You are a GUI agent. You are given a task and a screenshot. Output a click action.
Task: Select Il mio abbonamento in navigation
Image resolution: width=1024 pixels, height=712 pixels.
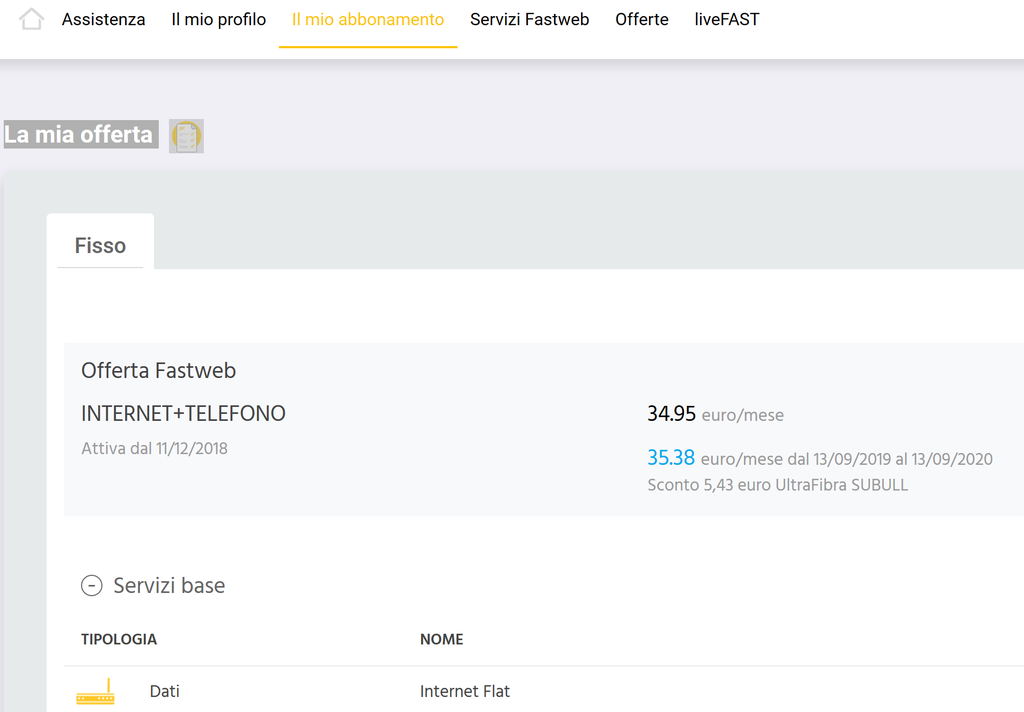pos(368,20)
